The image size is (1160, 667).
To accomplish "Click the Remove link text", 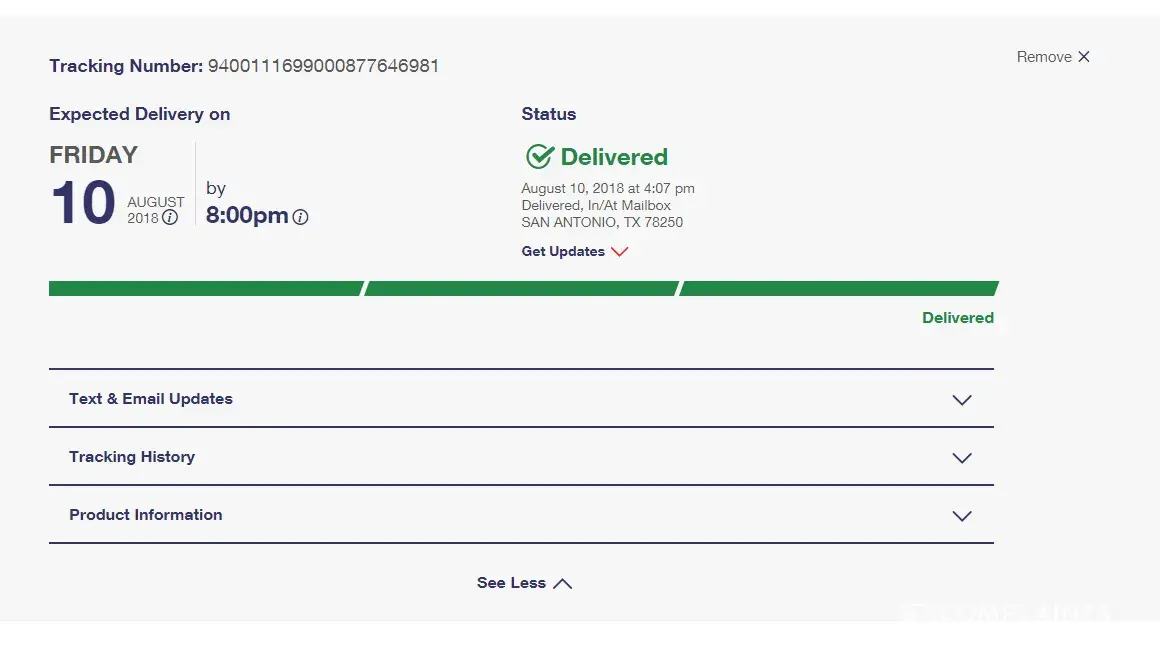I will (x=1044, y=57).
